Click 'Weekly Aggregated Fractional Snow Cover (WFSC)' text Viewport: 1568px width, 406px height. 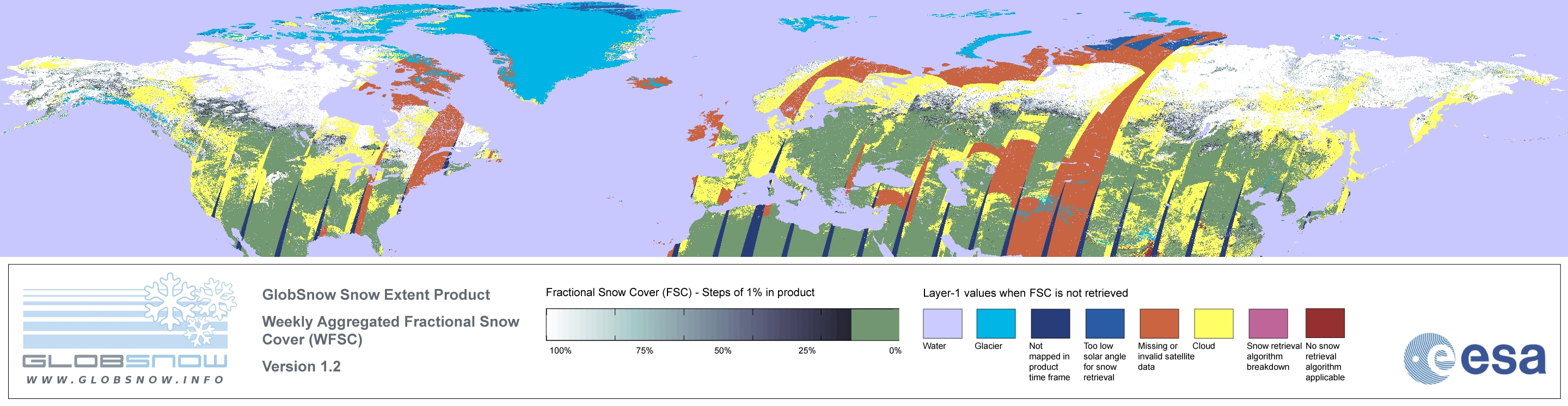tap(390, 330)
